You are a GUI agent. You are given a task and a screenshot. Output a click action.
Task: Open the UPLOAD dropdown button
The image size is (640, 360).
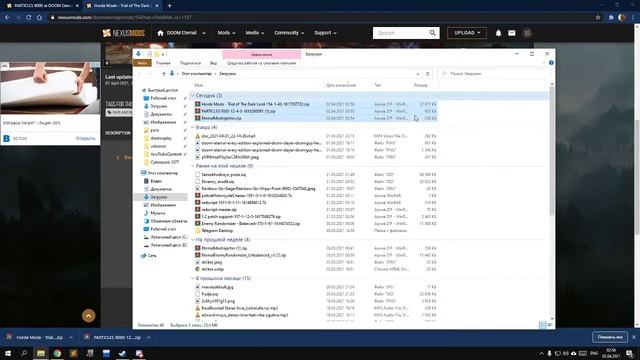(467, 33)
